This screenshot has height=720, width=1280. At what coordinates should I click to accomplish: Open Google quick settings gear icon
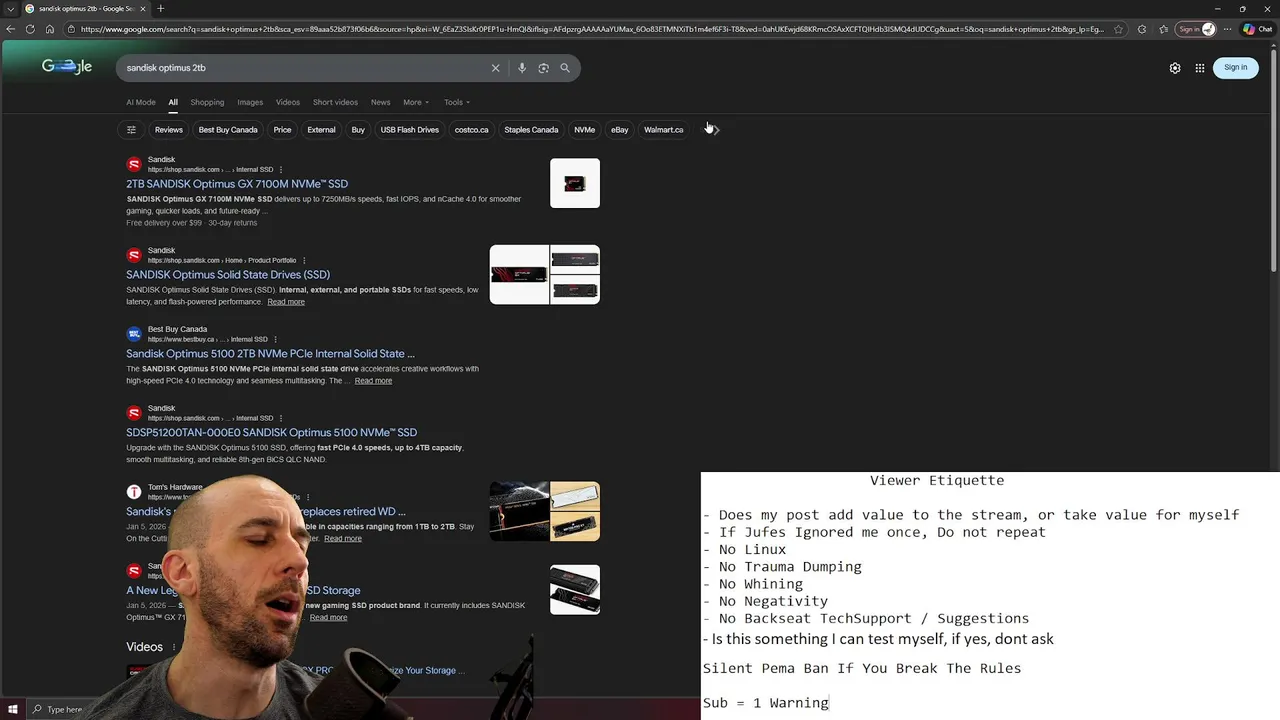1175,68
